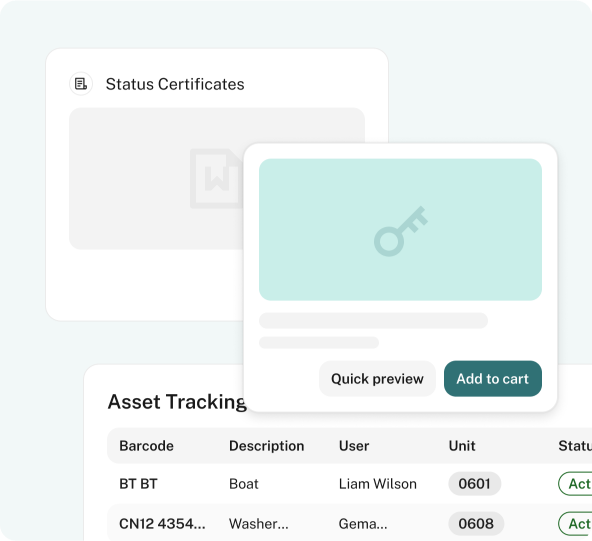
Task: Click the Status Certificates card title
Action: click(x=175, y=84)
